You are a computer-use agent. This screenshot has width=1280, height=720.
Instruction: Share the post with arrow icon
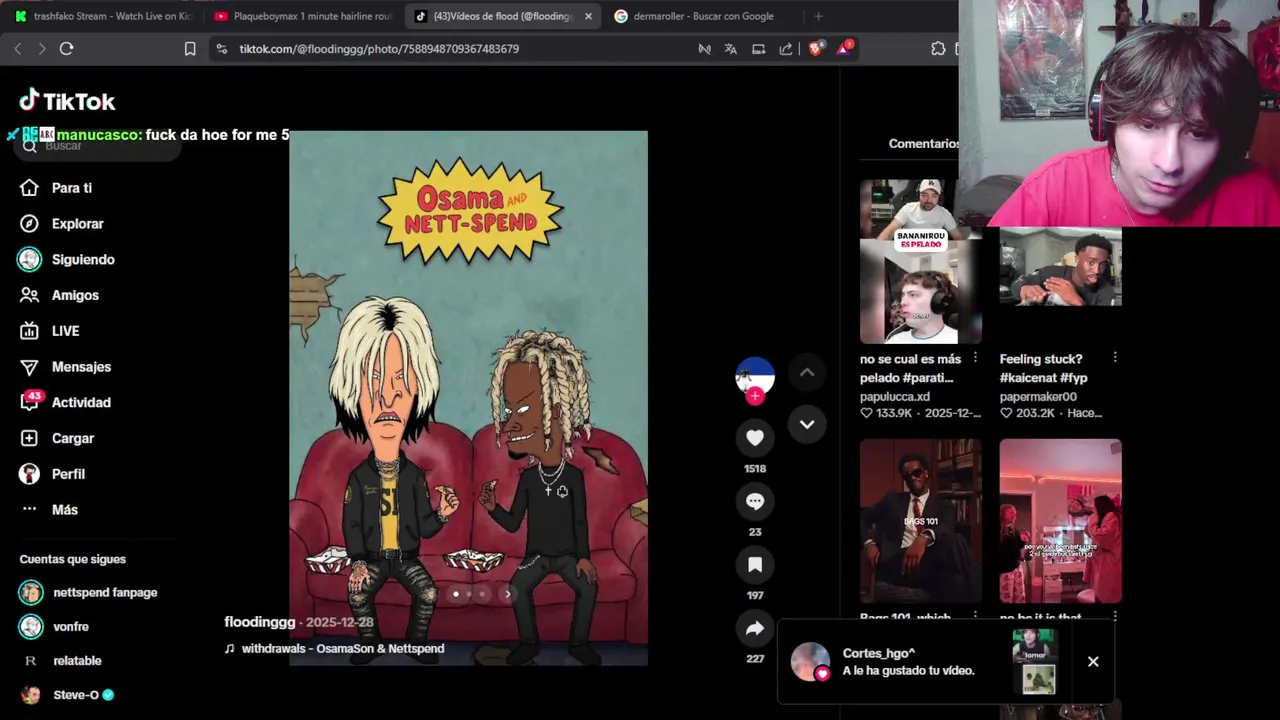[755, 628]
